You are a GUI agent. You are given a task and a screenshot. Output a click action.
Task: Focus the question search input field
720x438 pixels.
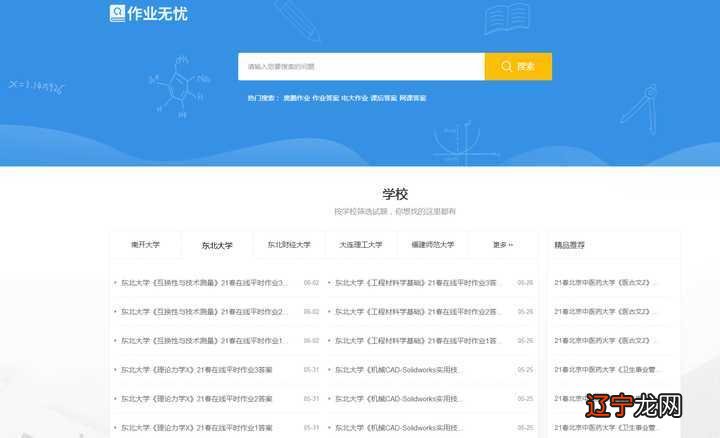click(361, 67)
